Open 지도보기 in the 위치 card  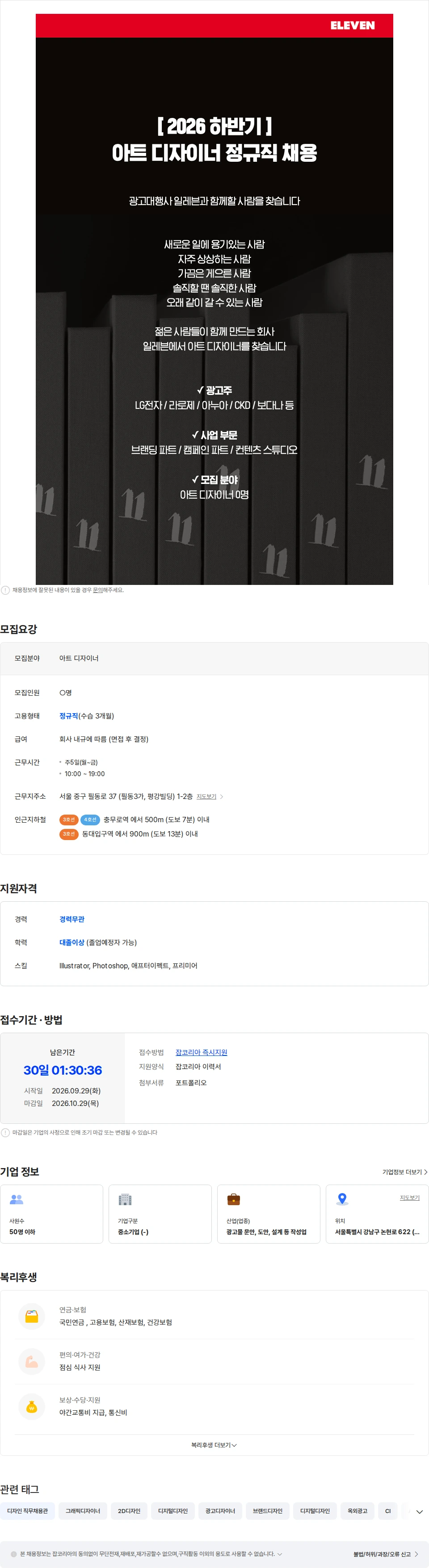coord(409,1197)
